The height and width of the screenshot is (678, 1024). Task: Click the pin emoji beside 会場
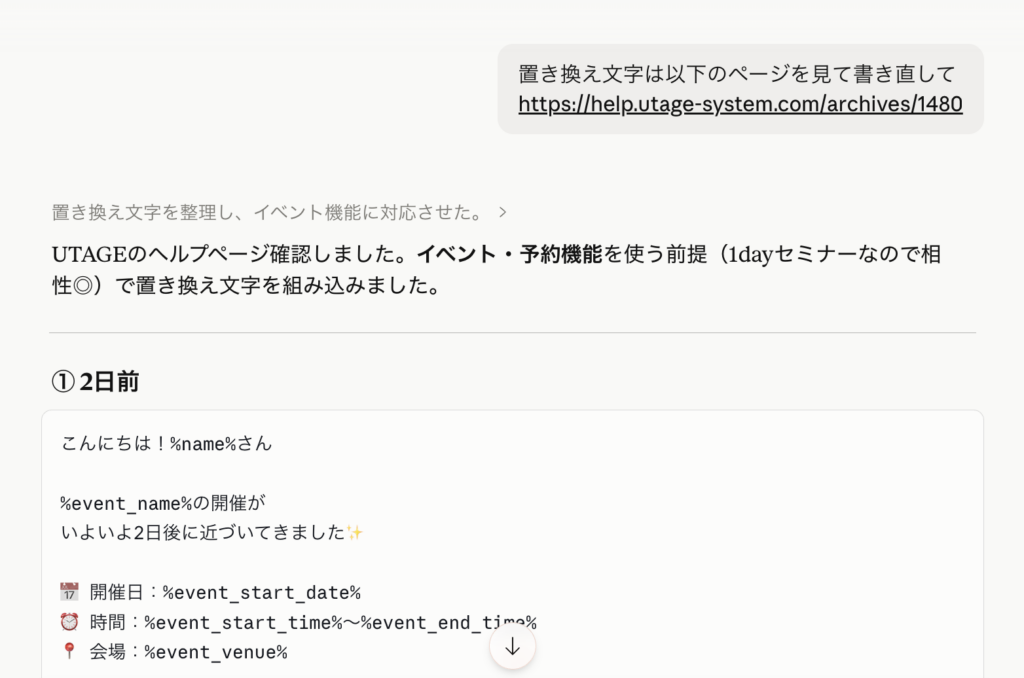tap(68, 651)
